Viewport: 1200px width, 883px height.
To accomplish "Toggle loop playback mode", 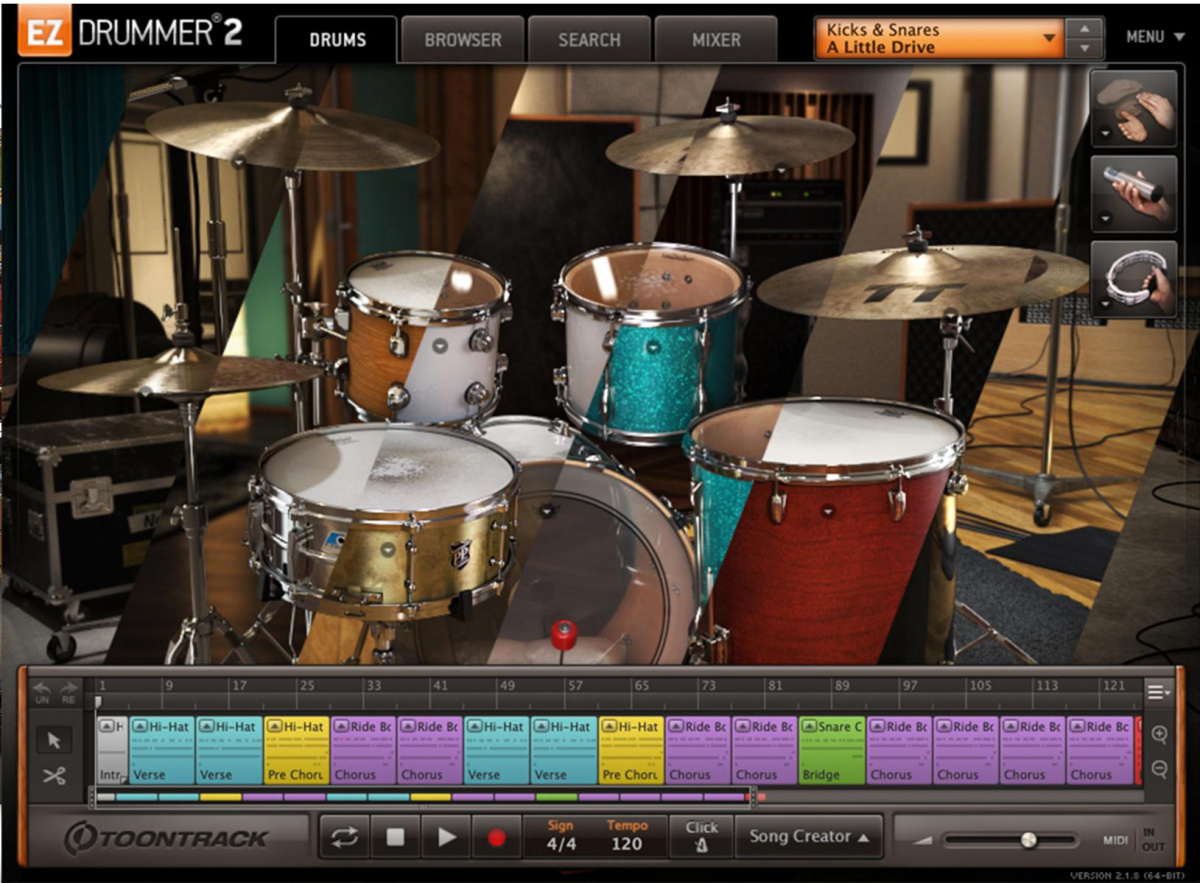I will coord(344,838).
